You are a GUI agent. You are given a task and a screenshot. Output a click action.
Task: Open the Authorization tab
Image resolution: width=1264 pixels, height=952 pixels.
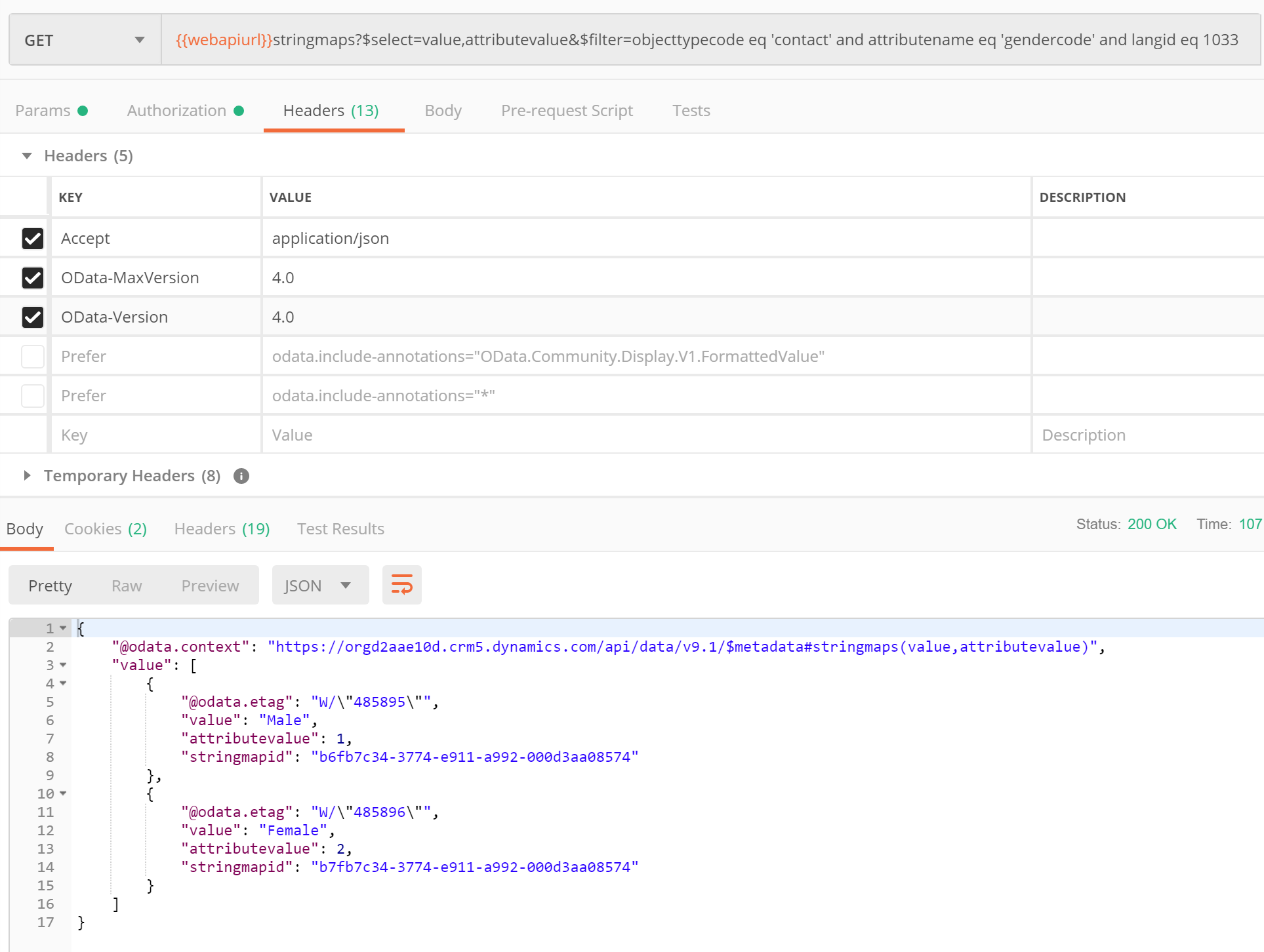coord(185,110)
